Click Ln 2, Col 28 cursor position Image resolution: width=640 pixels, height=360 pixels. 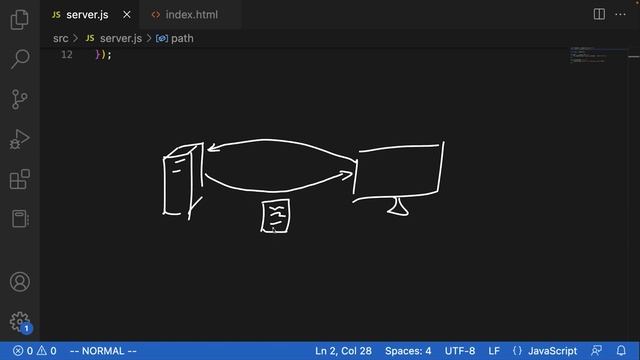click(x=343, y=351)
